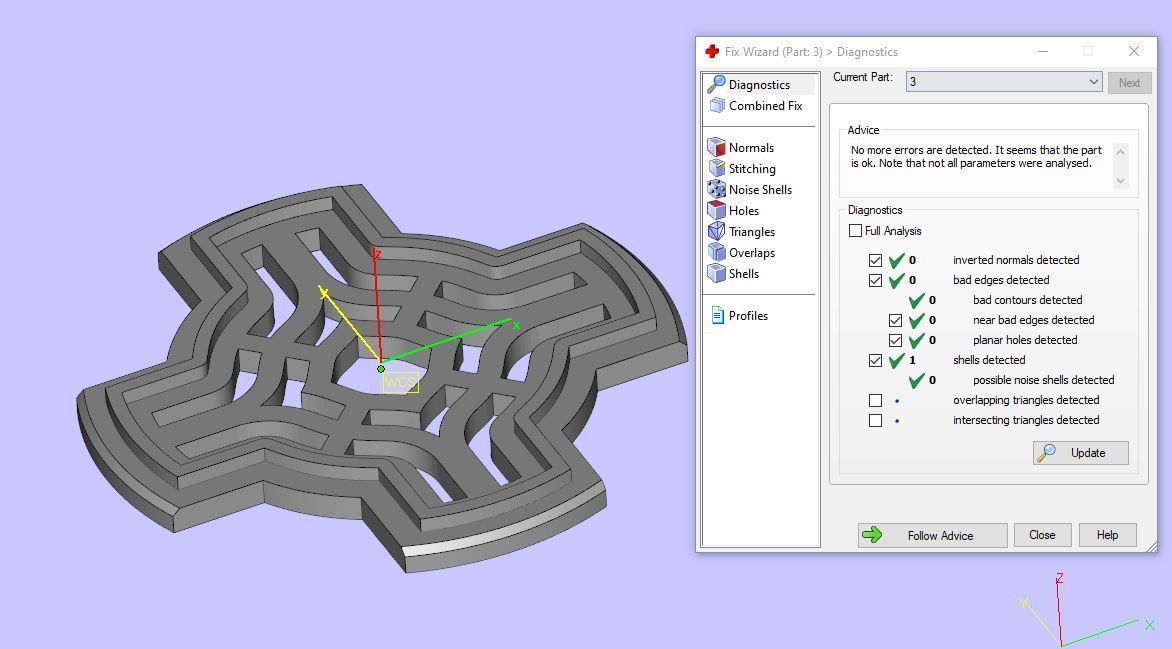The image size is (1172, 649).
Task: Click the Overlaps cube icon
Action: click(x=716, y=252)
